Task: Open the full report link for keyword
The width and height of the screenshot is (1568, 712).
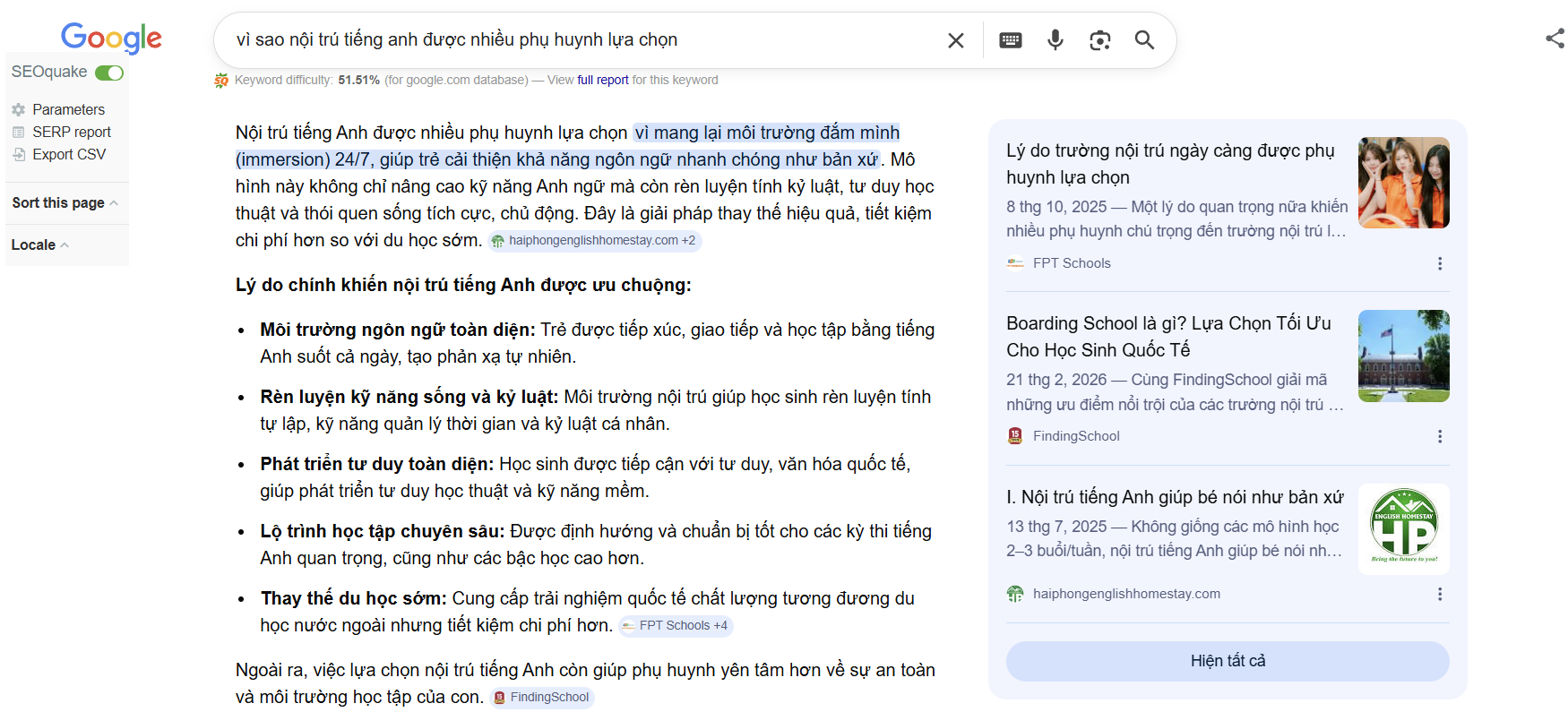Action: (603, 80)
